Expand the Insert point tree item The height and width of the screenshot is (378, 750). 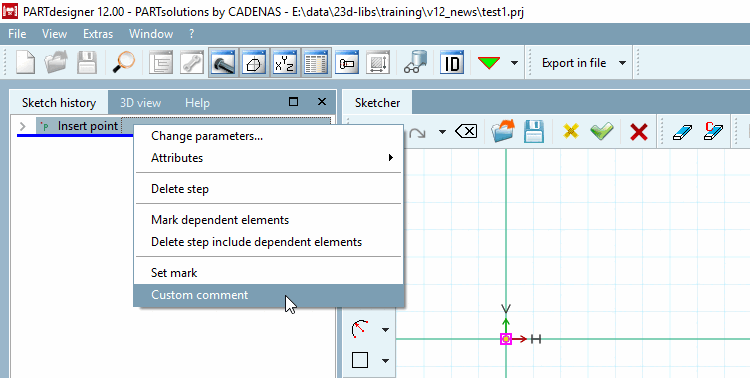click(22, 126)
